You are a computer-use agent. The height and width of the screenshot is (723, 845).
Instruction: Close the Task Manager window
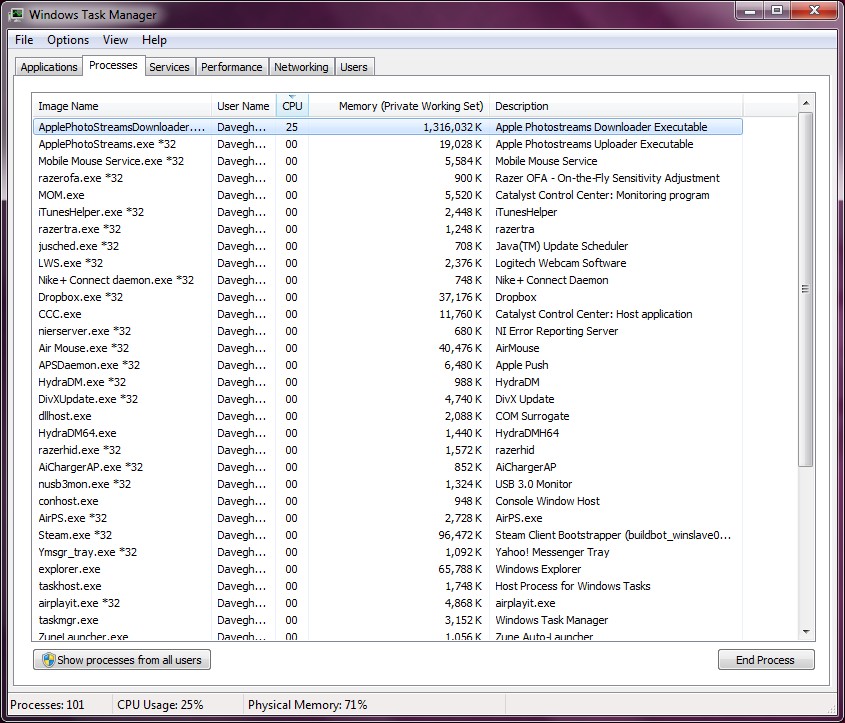point(815,11)
